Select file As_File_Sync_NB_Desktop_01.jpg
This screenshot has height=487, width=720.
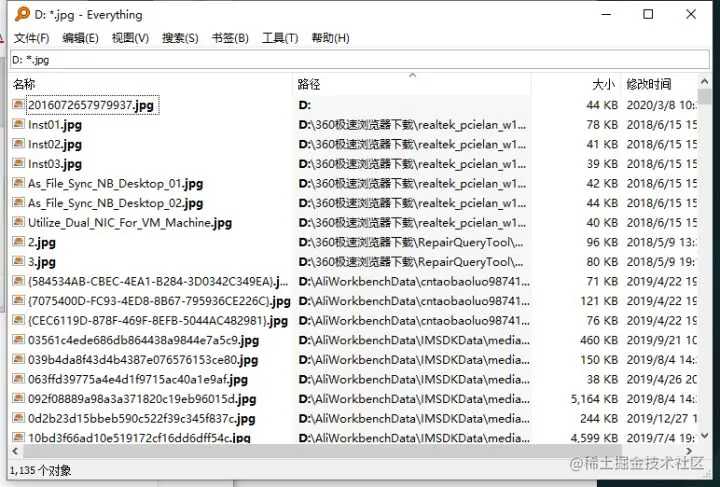[x=115, y=184]
